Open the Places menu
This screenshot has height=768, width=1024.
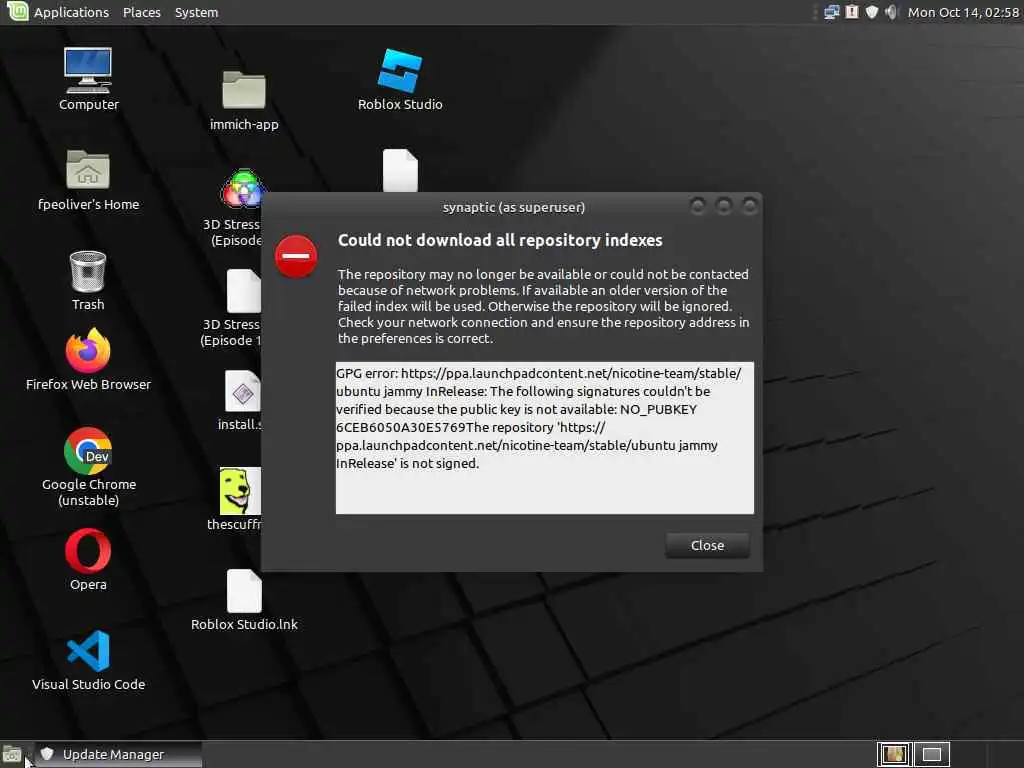(142, 12)
